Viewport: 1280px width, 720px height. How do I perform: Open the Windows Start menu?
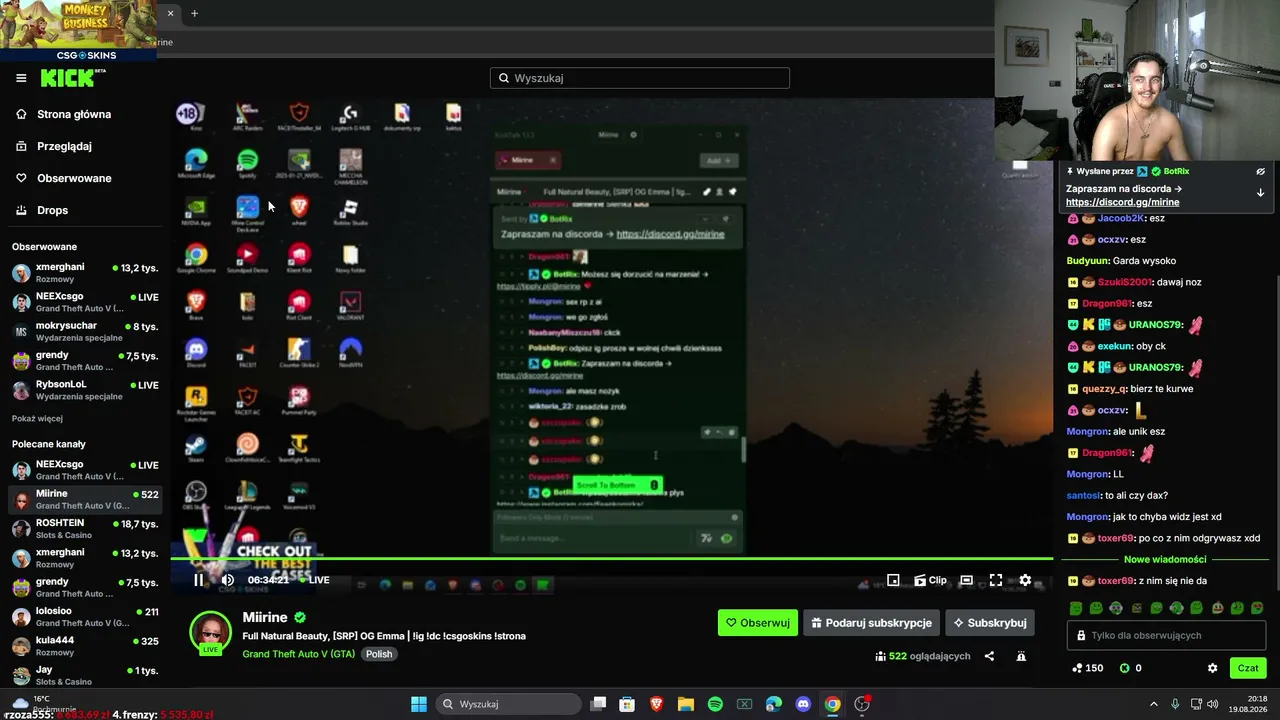[x=419, y=704]
